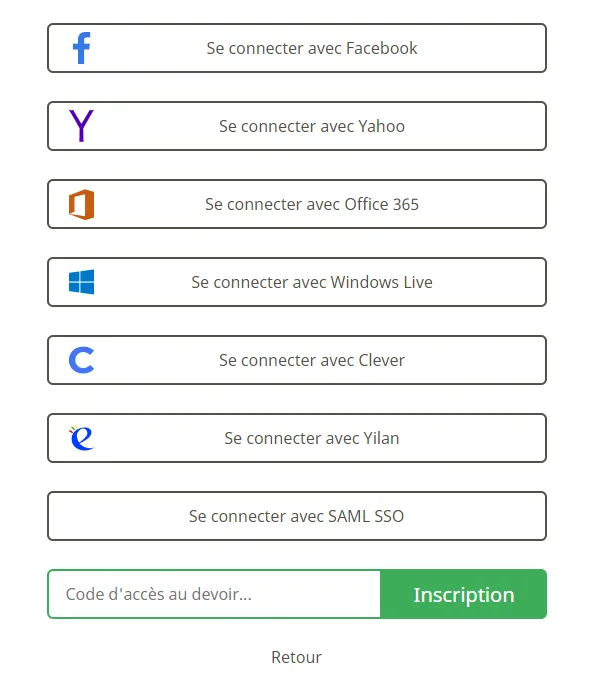Image resolution: width=598 pixels, height=683 pixels.
Task: Log in with "Se connecter avec Windows Live"
Action: [311, 282]
